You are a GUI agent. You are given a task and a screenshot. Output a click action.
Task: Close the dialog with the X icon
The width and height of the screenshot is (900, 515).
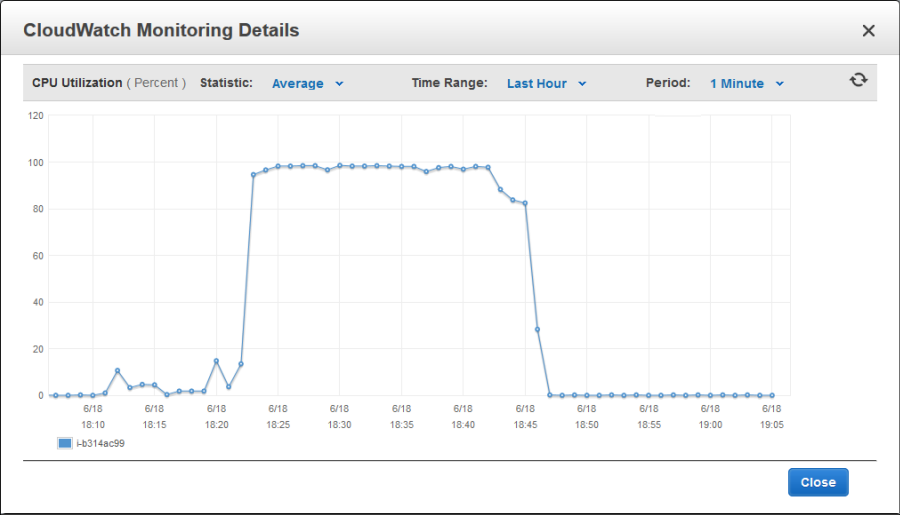click(x=868, y=31)
